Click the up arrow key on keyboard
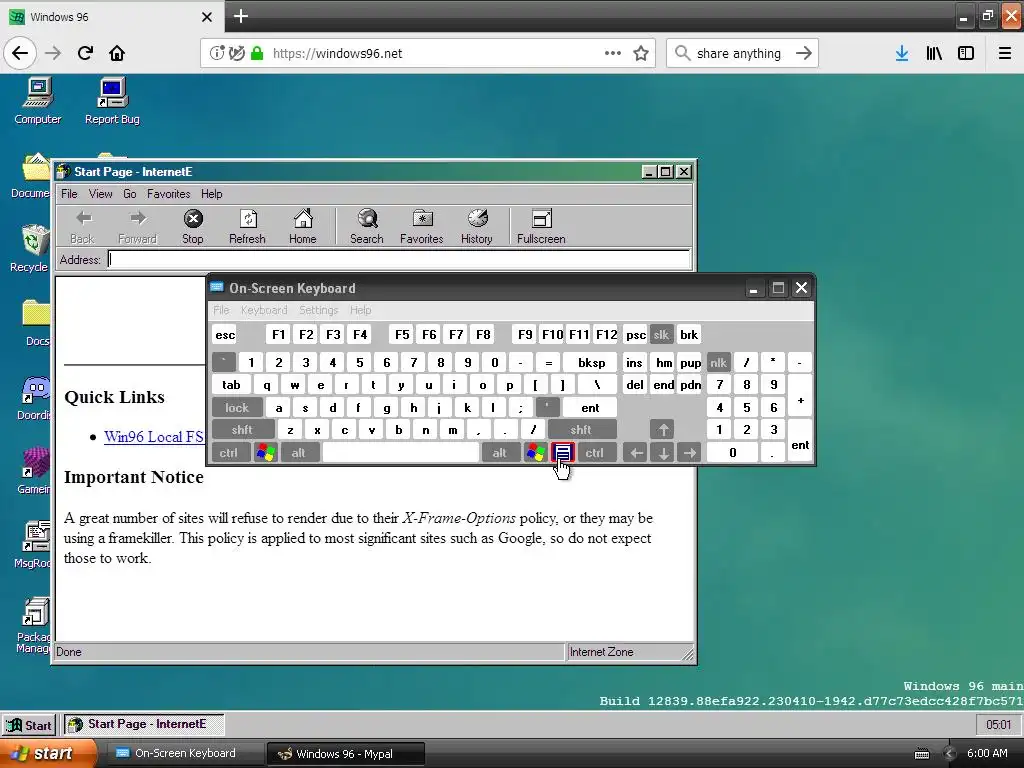This screenshot has width=1024, height=768. coord(663,430)
